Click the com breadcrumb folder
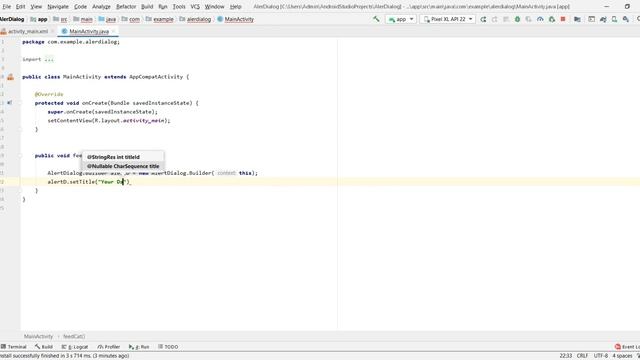 pyautogui.click(x=131, y=19)
